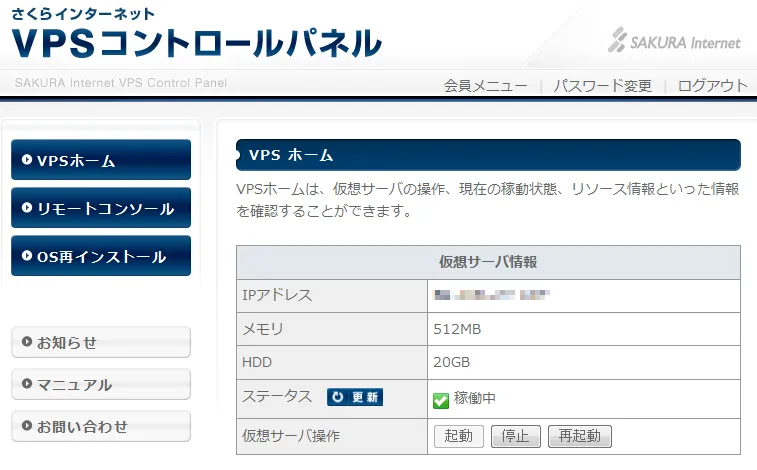This screenshot has height=470, width=757.
Task: Click the VPSホーム description paragraph
Action: point(488,200)
